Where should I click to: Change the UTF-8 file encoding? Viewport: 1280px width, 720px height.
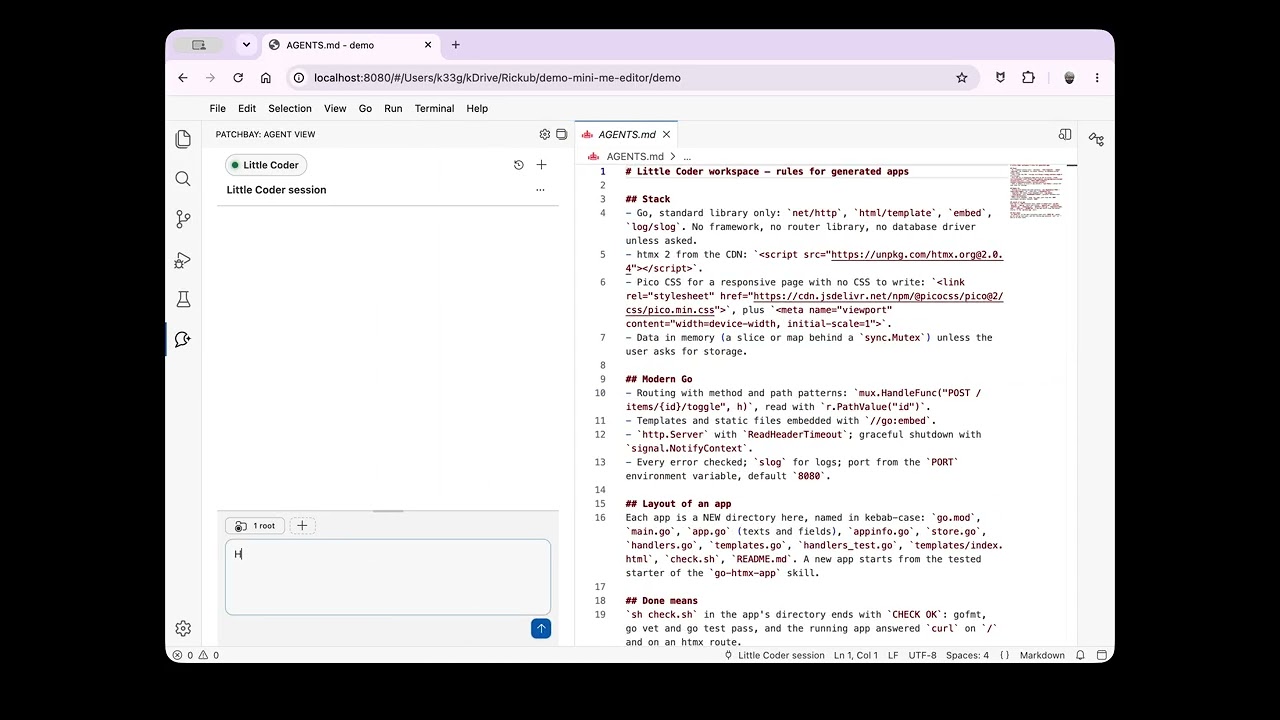coord(923,655)
